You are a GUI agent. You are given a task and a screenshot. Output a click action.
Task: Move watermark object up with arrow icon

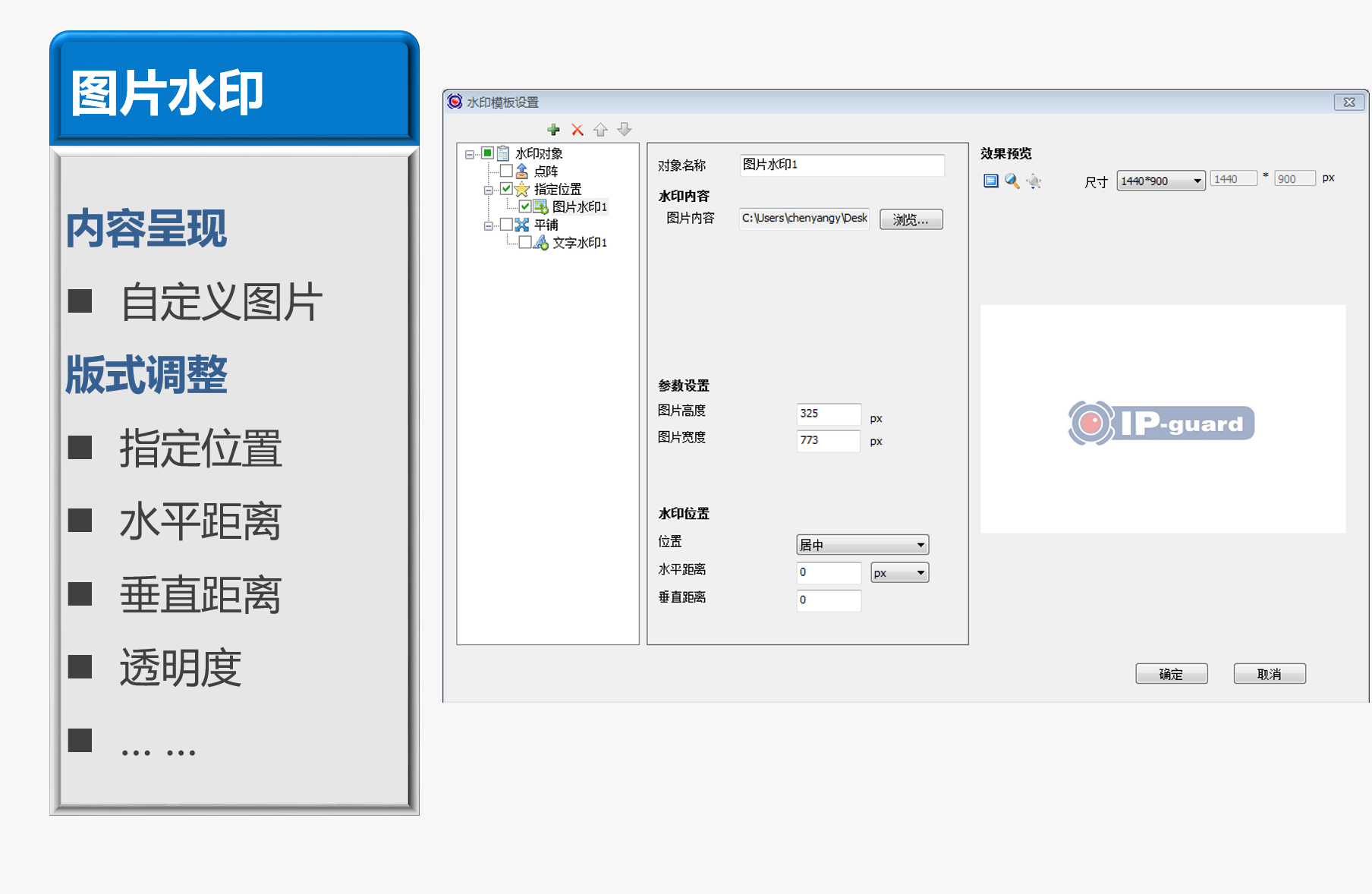600,129
